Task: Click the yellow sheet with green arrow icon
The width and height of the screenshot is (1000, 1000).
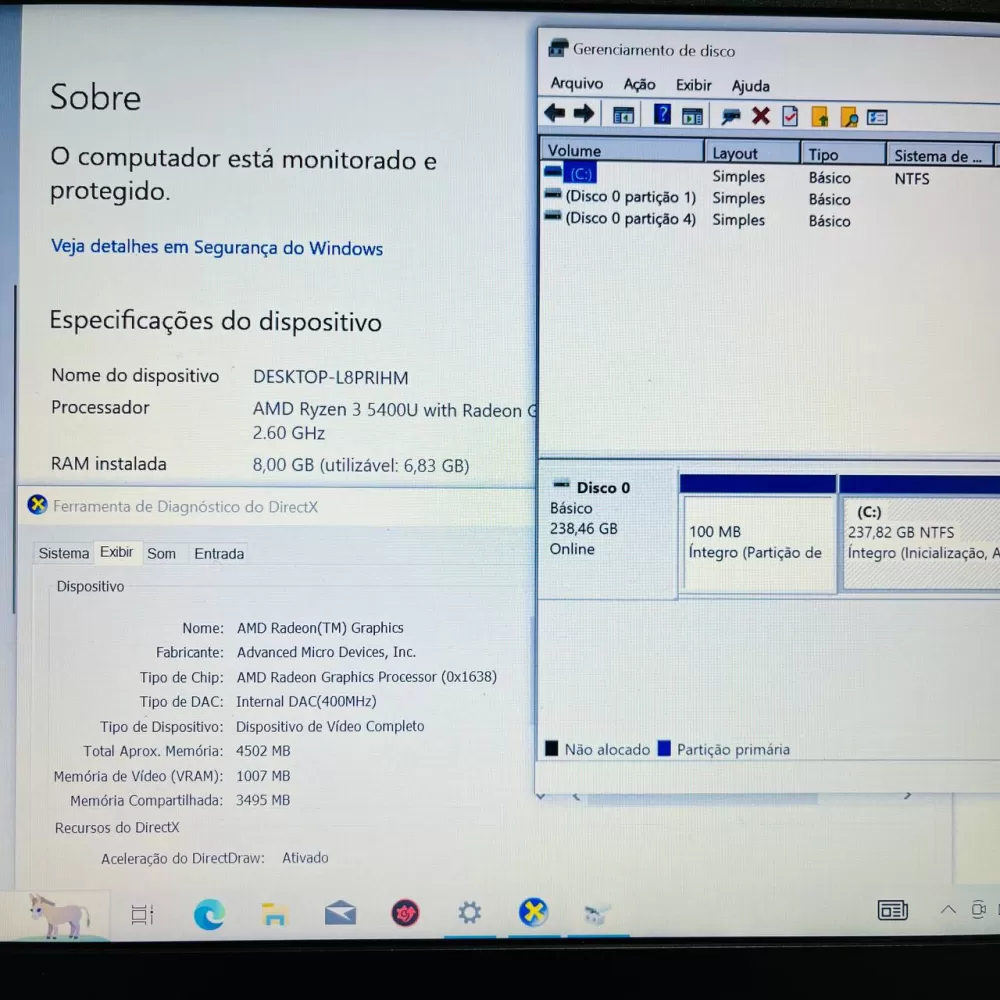Action: (820, 117)
